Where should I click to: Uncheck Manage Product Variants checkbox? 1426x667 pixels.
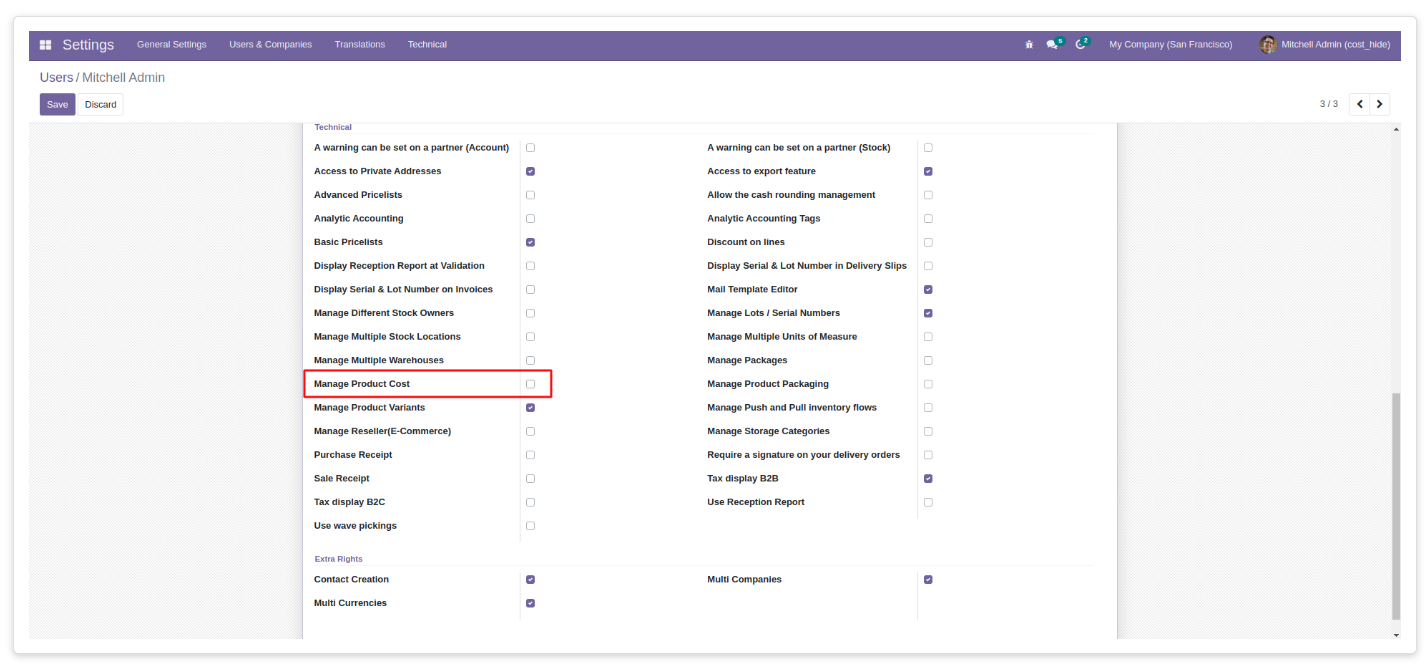pyautogui.click(x=530, y=407)
